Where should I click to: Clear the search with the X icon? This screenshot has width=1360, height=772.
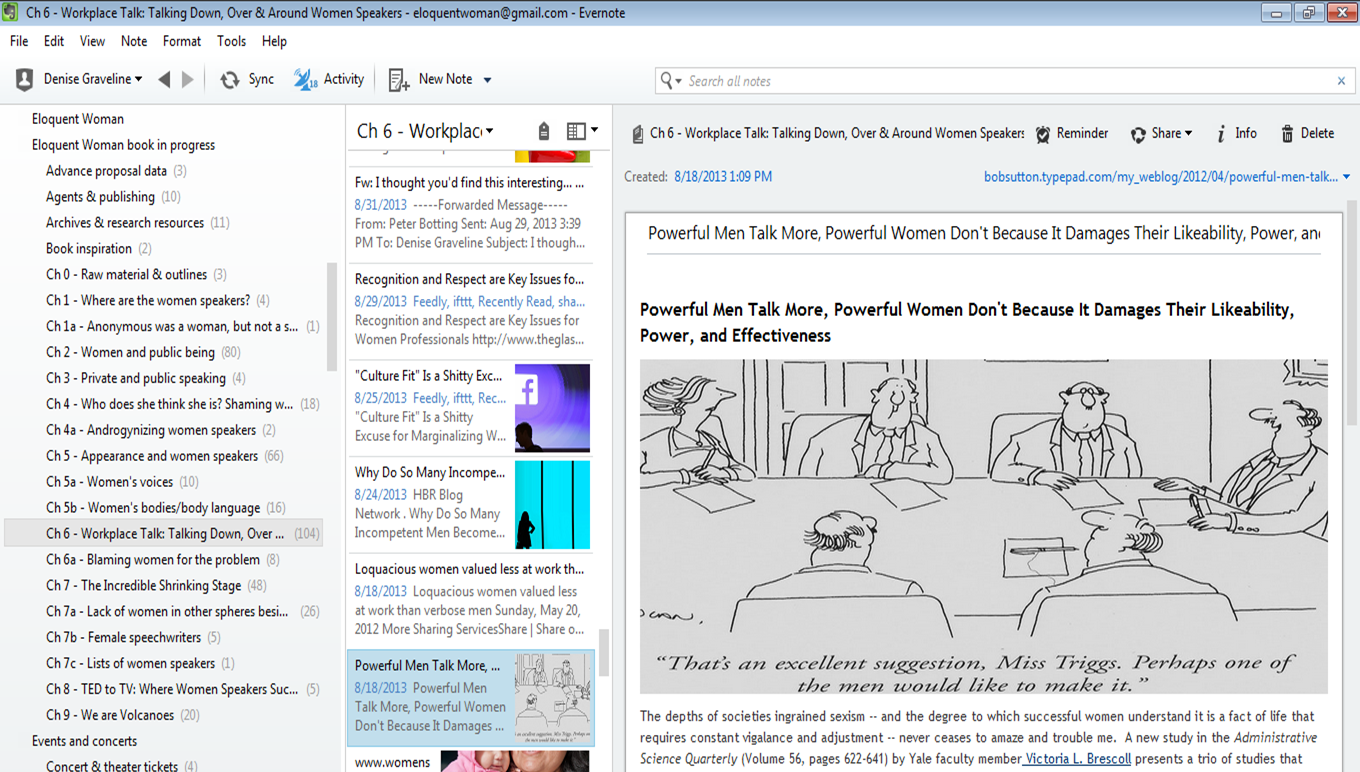pyautogui.click(x=1341, y=81)
